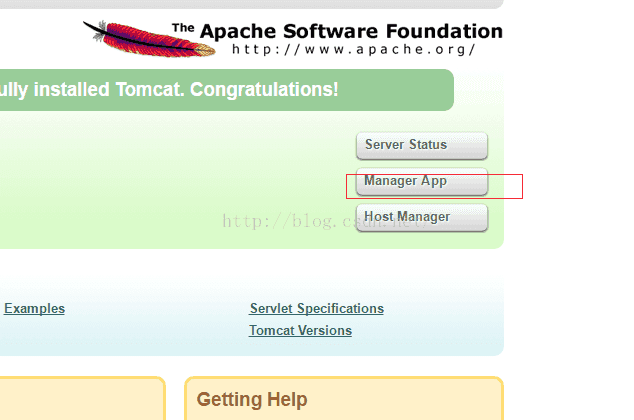Click the Apache feather logo
This screenshot has height=420, width=634.
coord(149,39)
